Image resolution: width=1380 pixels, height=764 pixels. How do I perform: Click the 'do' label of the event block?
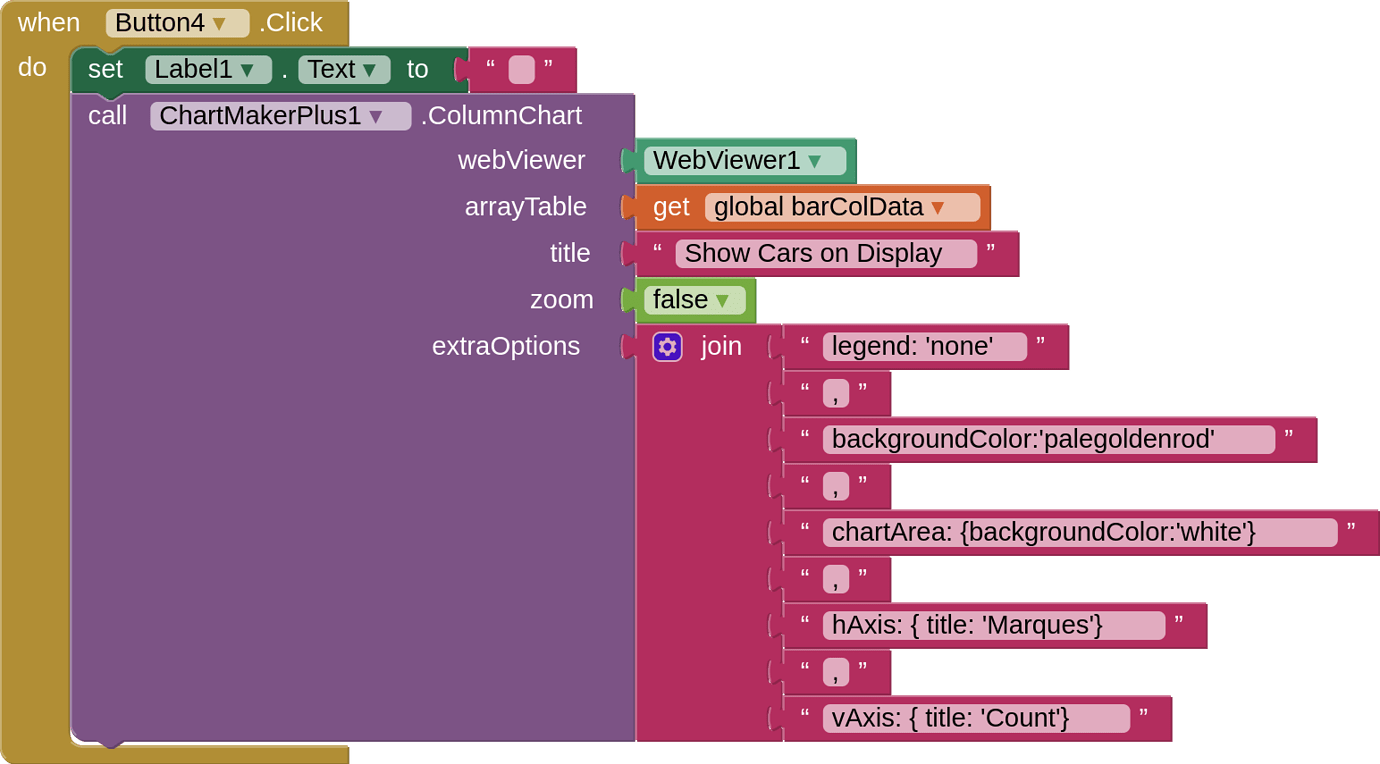point(32,68)
